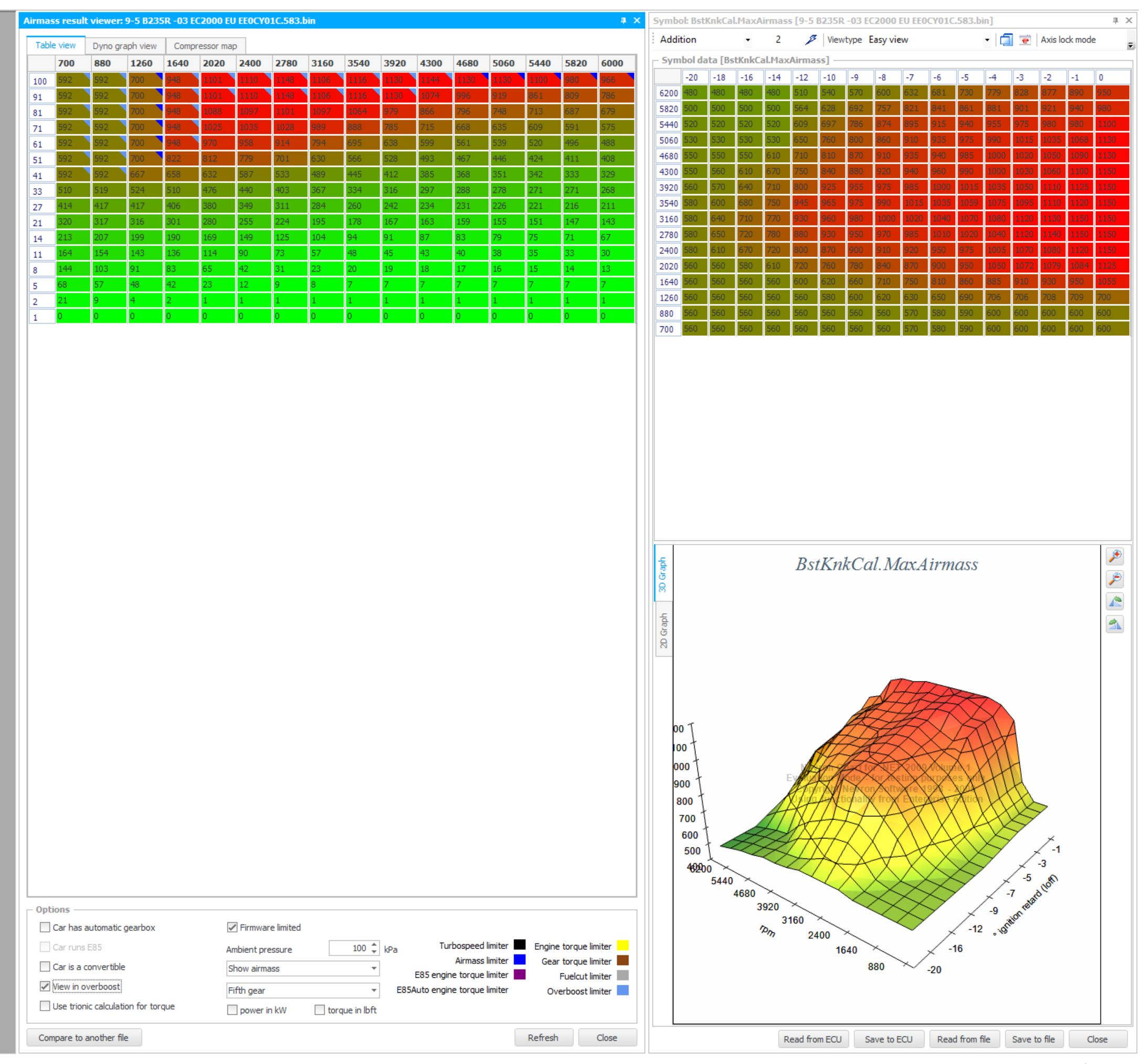1142x1064 pixels.
Task: Zoom in on the 3D graph
Action: [x=1114, y=557]
